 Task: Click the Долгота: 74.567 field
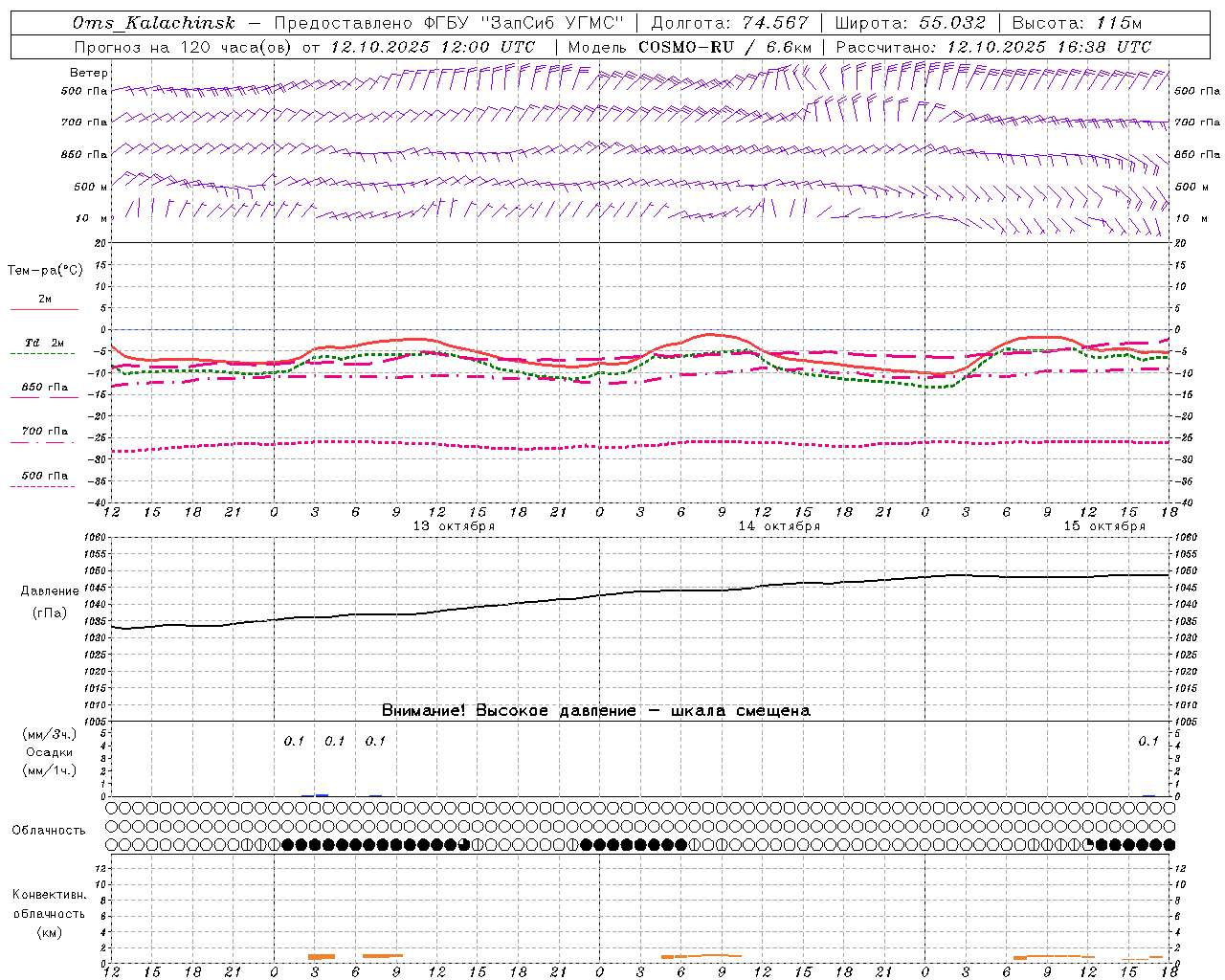[x=729, y=23]
